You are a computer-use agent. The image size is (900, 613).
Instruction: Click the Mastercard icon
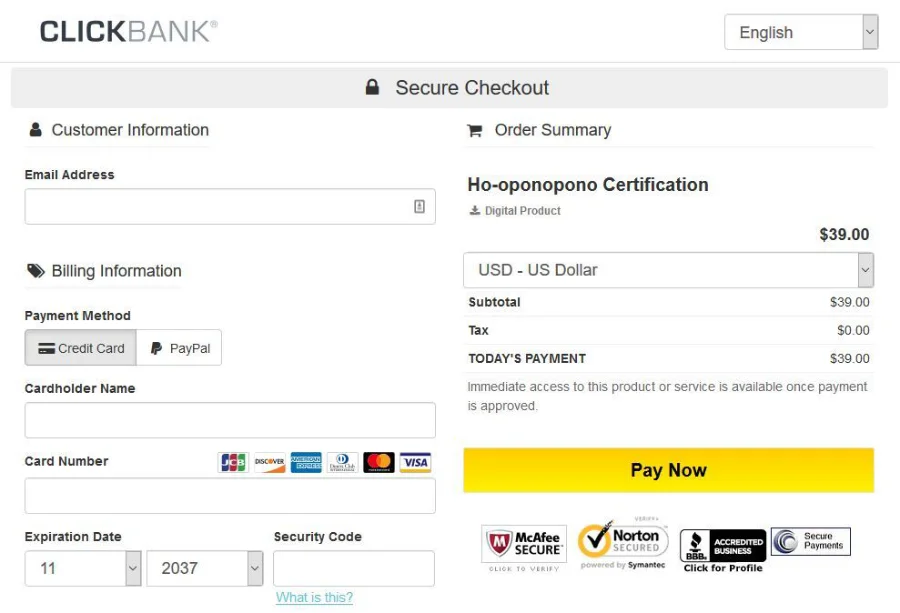(379, 462)
